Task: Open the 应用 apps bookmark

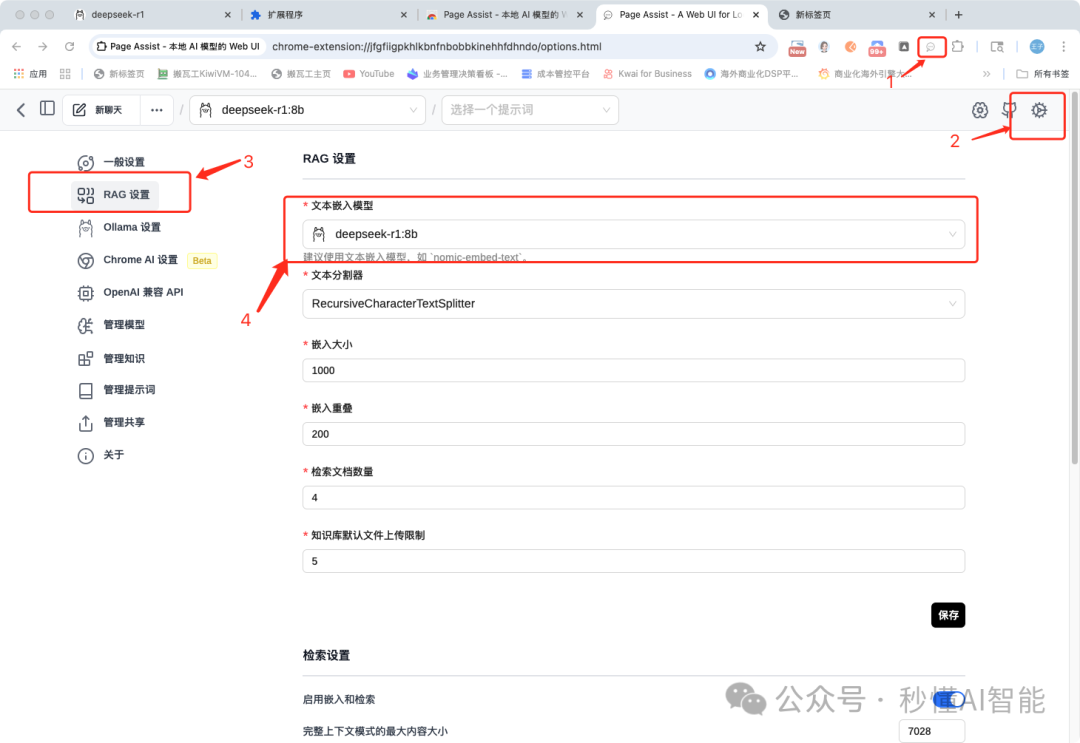Action: (x=30, y=74)
